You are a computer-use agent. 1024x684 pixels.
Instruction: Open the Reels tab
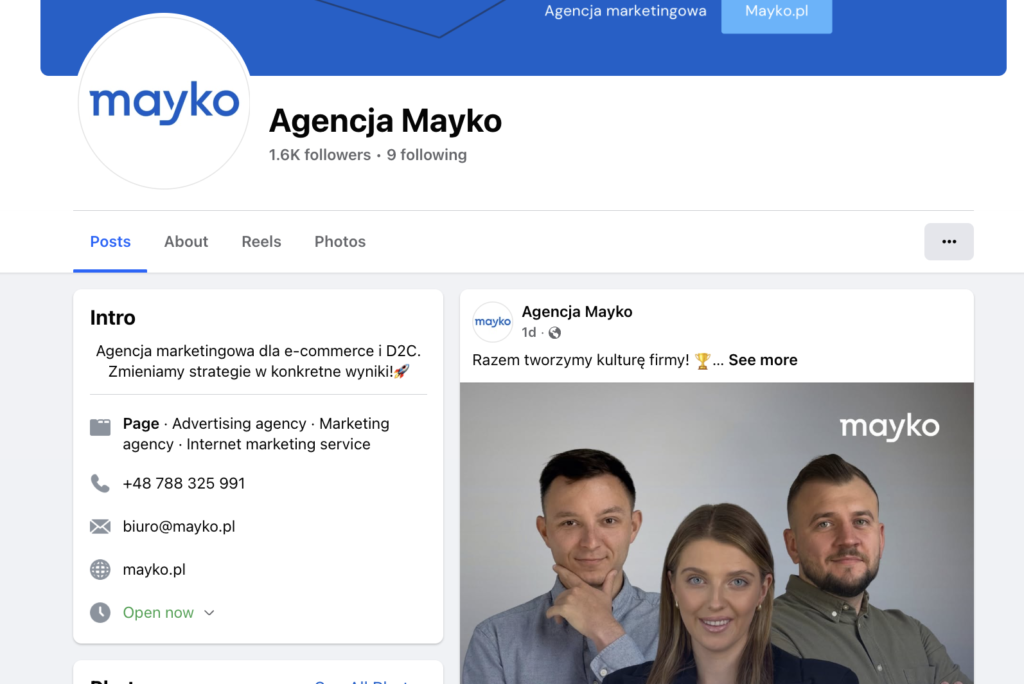click(261, 241)
